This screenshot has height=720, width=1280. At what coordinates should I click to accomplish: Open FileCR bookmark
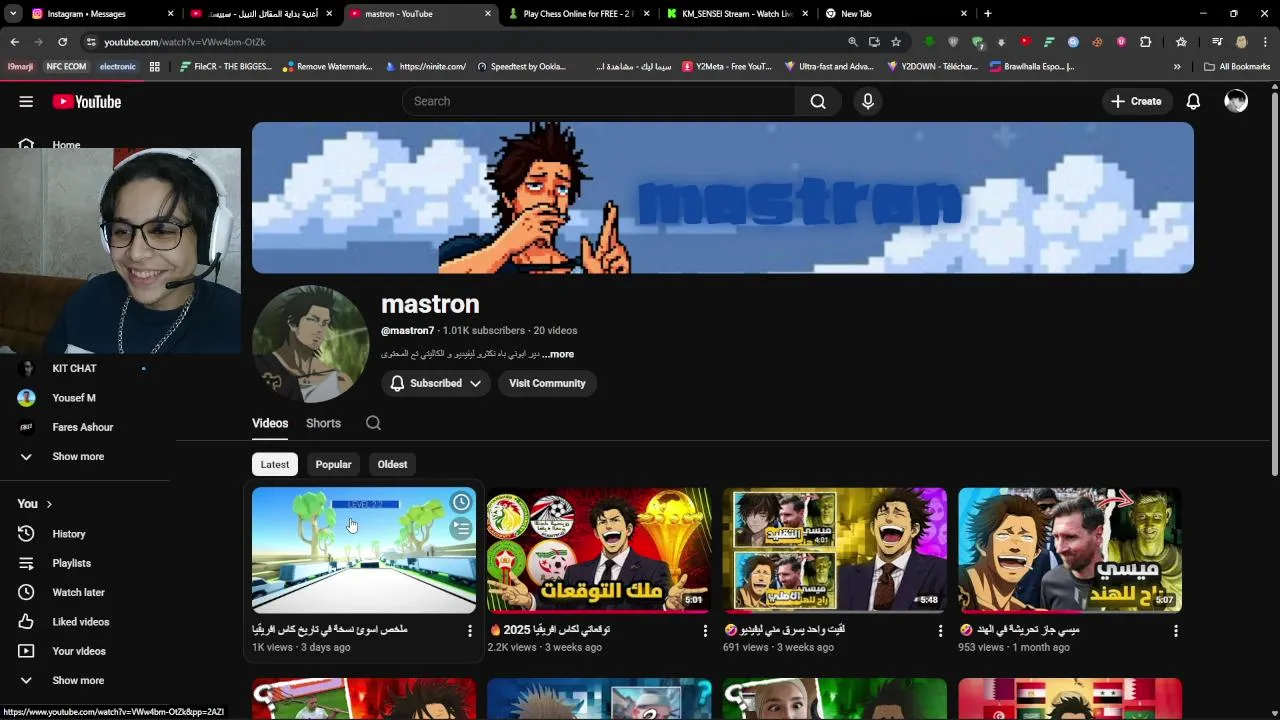tap(225, 67)
